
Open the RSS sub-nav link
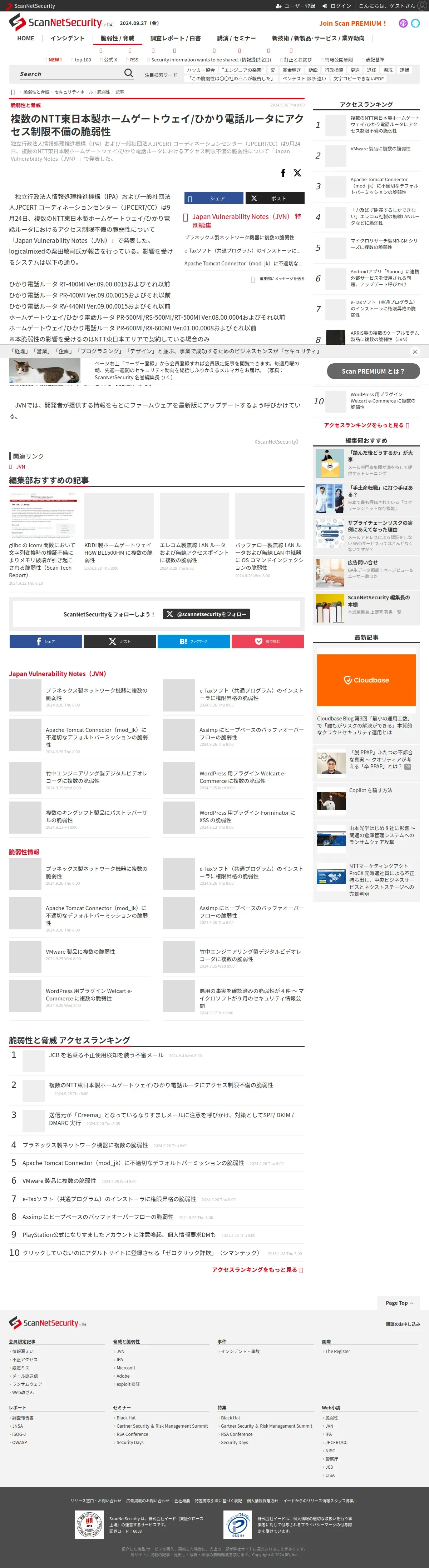pyautogui.click(x=133, y=60)
